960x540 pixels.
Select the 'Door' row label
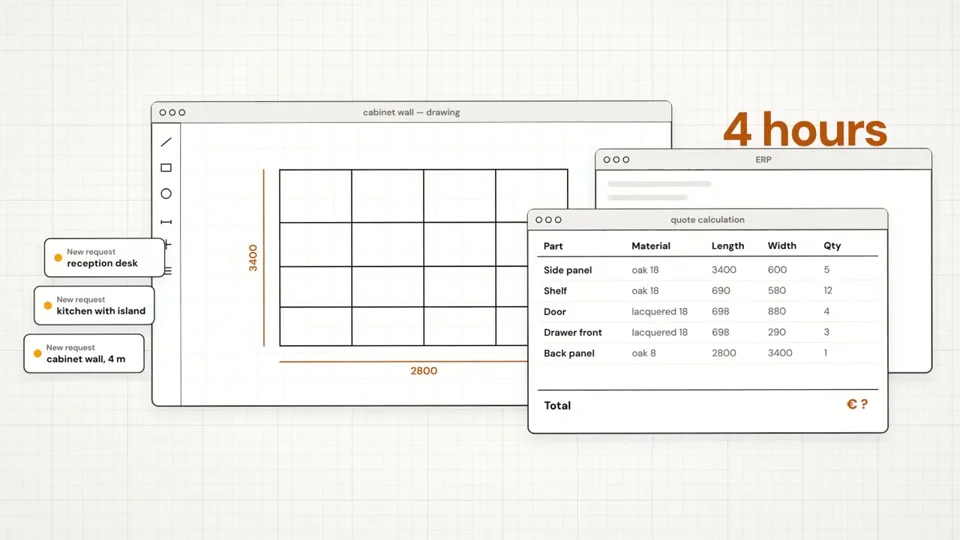pyautogui.click(x=555, y=312)
